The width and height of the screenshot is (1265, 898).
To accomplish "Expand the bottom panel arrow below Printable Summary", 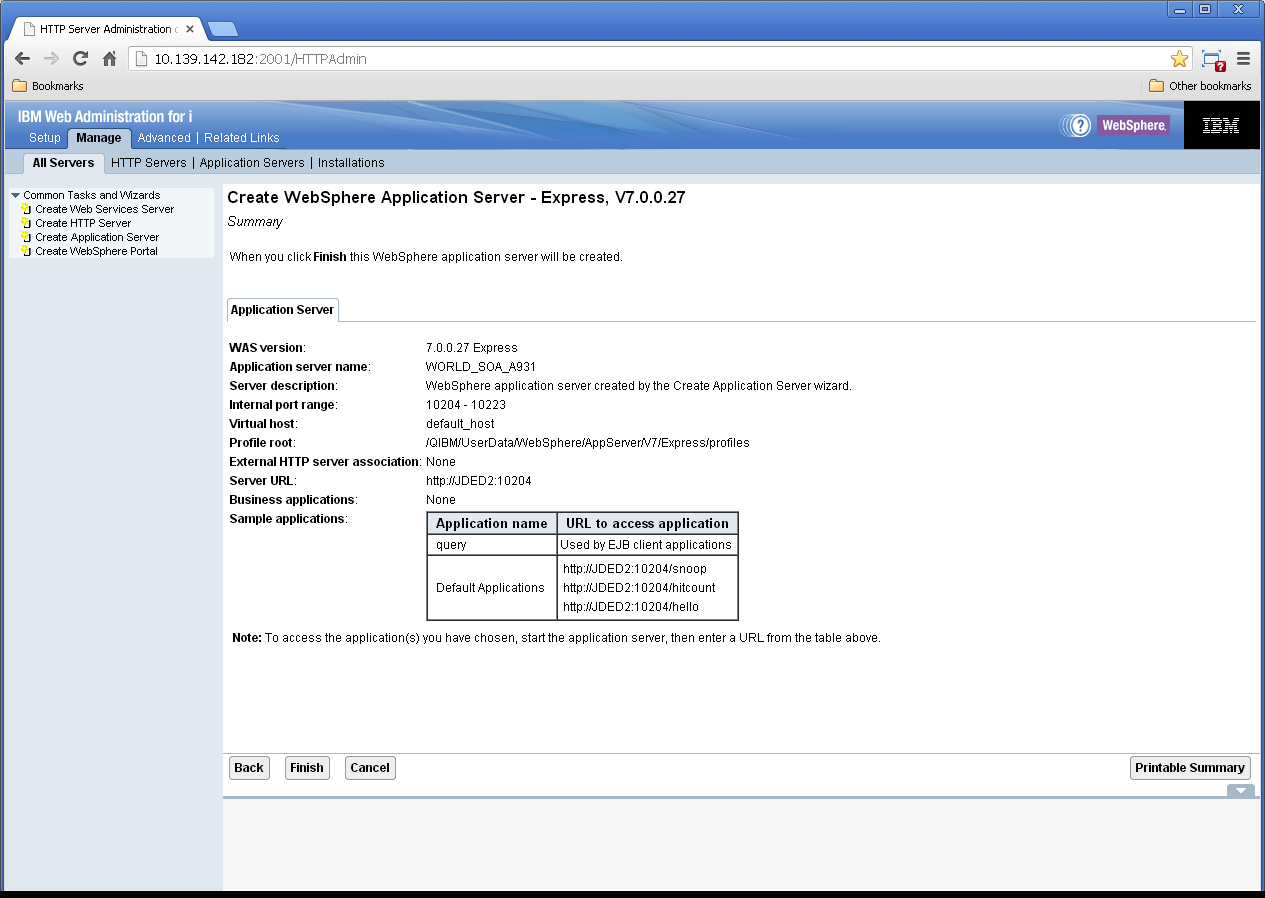I will click(1240, 791).
